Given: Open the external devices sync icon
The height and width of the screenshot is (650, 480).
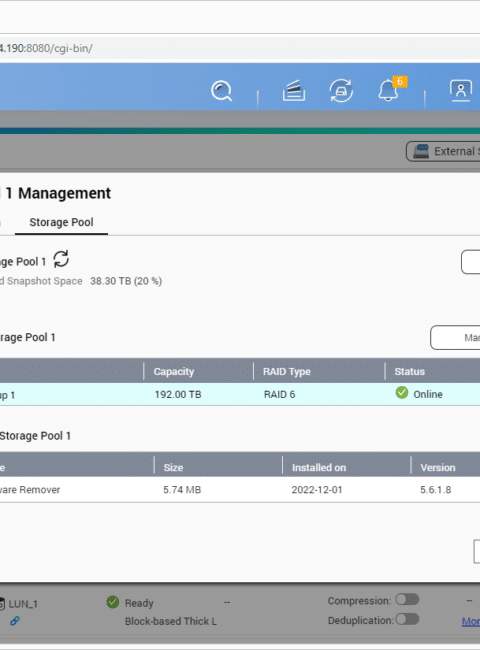Looking at the screenshot, I should 341,91.
